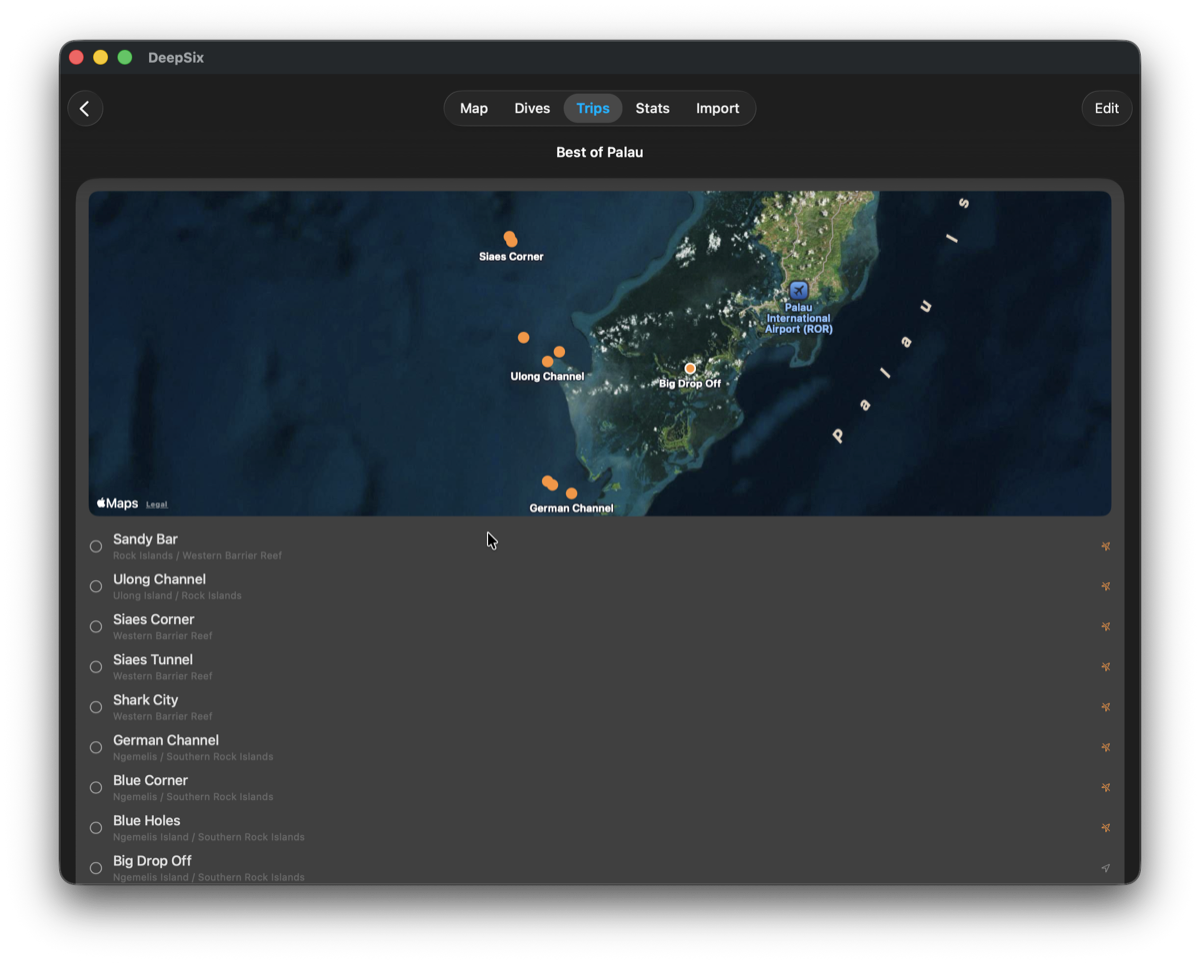Click the location-slash icon on Blue Corner row

tap(1105, 787)
